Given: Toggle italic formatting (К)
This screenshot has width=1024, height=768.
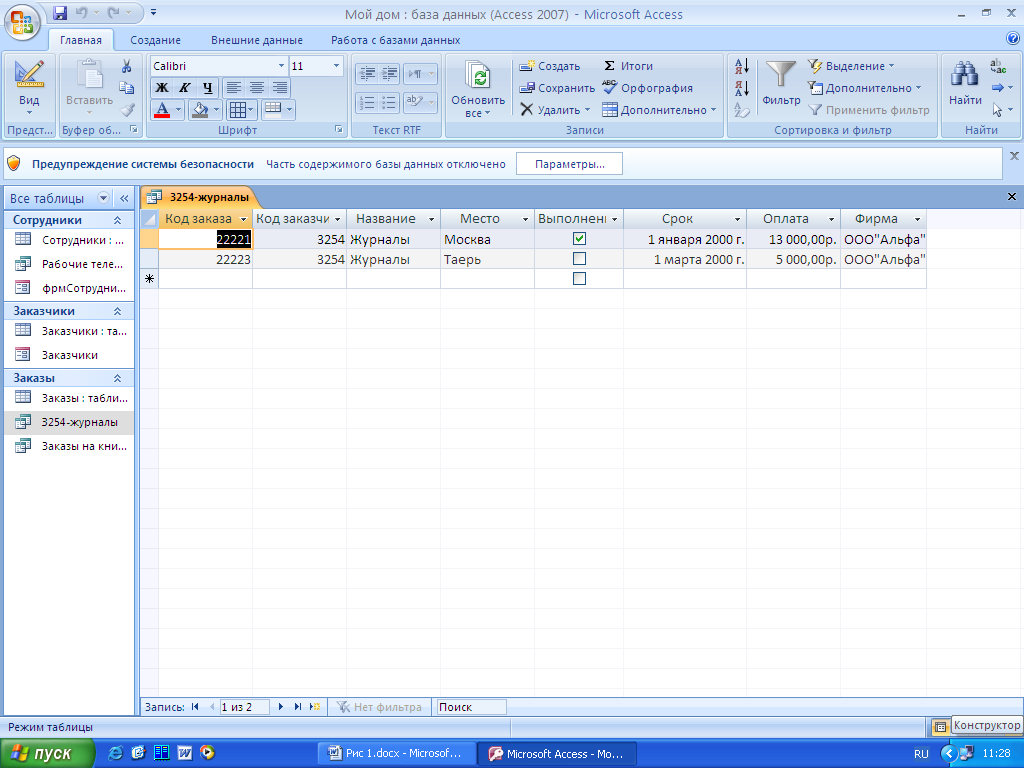Looking at the screenshot, I should [x=185, y=88].
